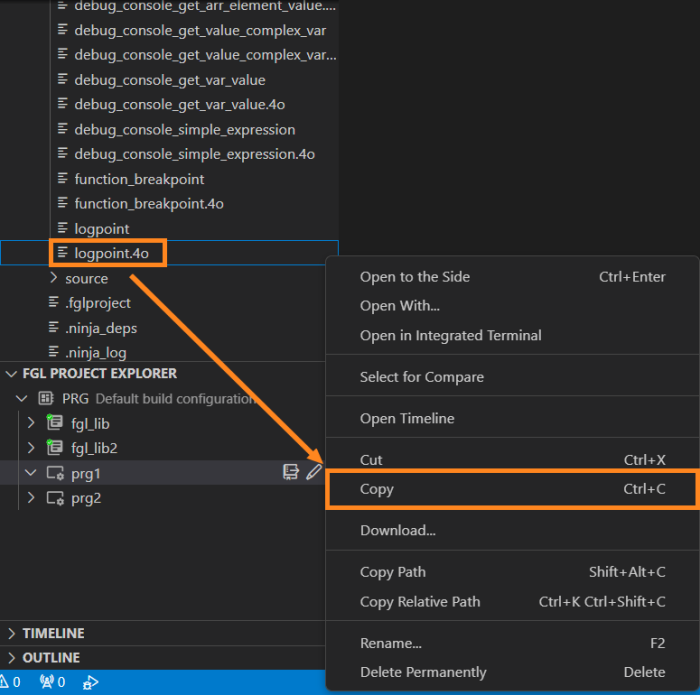The image size is (700, 695).
Task: Open the .ninja_log file
Action: [95, 352]
